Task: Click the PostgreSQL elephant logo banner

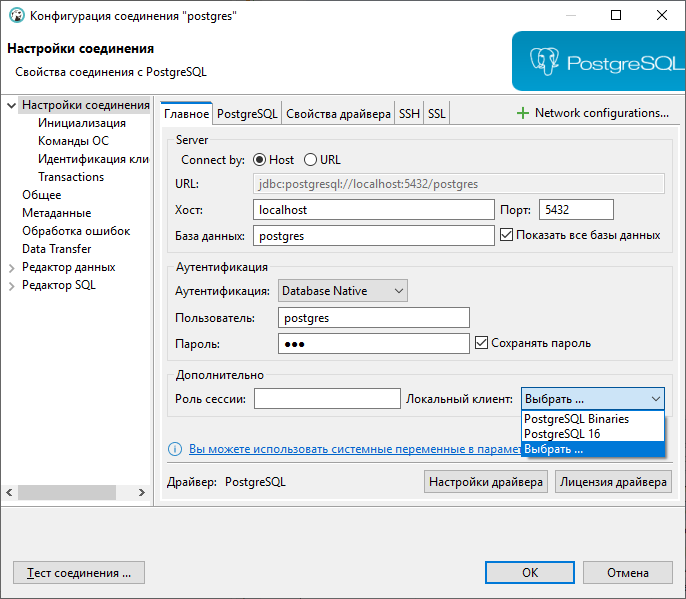Action: (x=599, y=61)
